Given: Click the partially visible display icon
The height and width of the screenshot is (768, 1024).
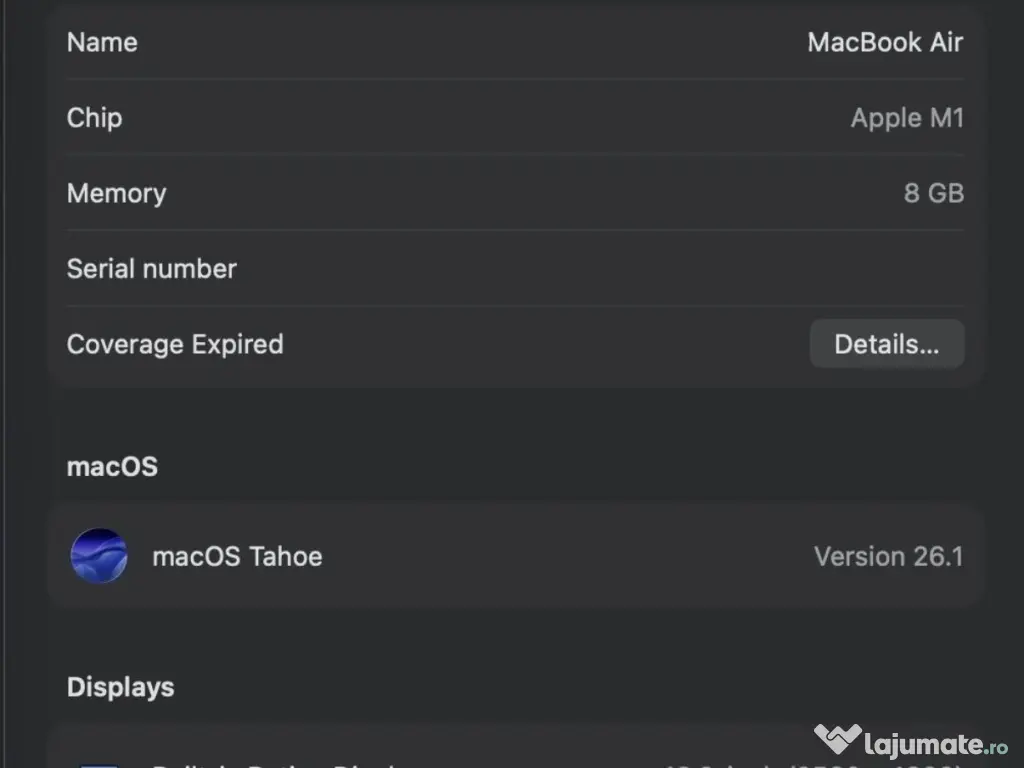Looking at the screenshot, I should (x=99, y=764).
